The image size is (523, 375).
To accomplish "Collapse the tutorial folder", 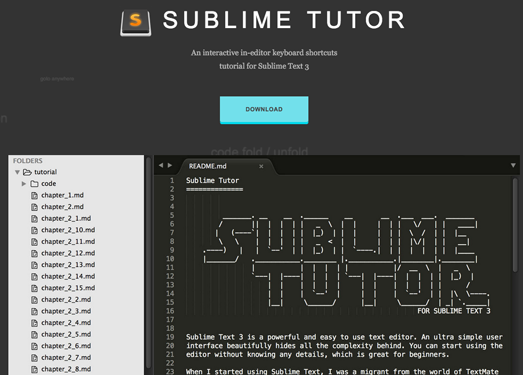I will click(x=17, y=172).
